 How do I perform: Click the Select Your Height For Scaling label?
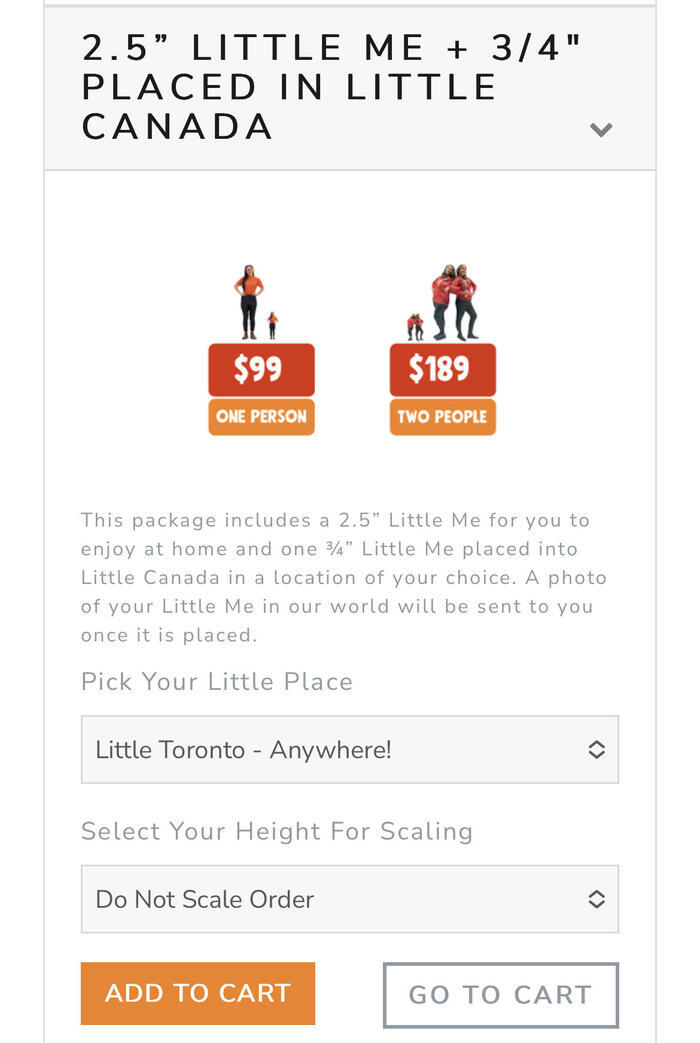[277, 831]
